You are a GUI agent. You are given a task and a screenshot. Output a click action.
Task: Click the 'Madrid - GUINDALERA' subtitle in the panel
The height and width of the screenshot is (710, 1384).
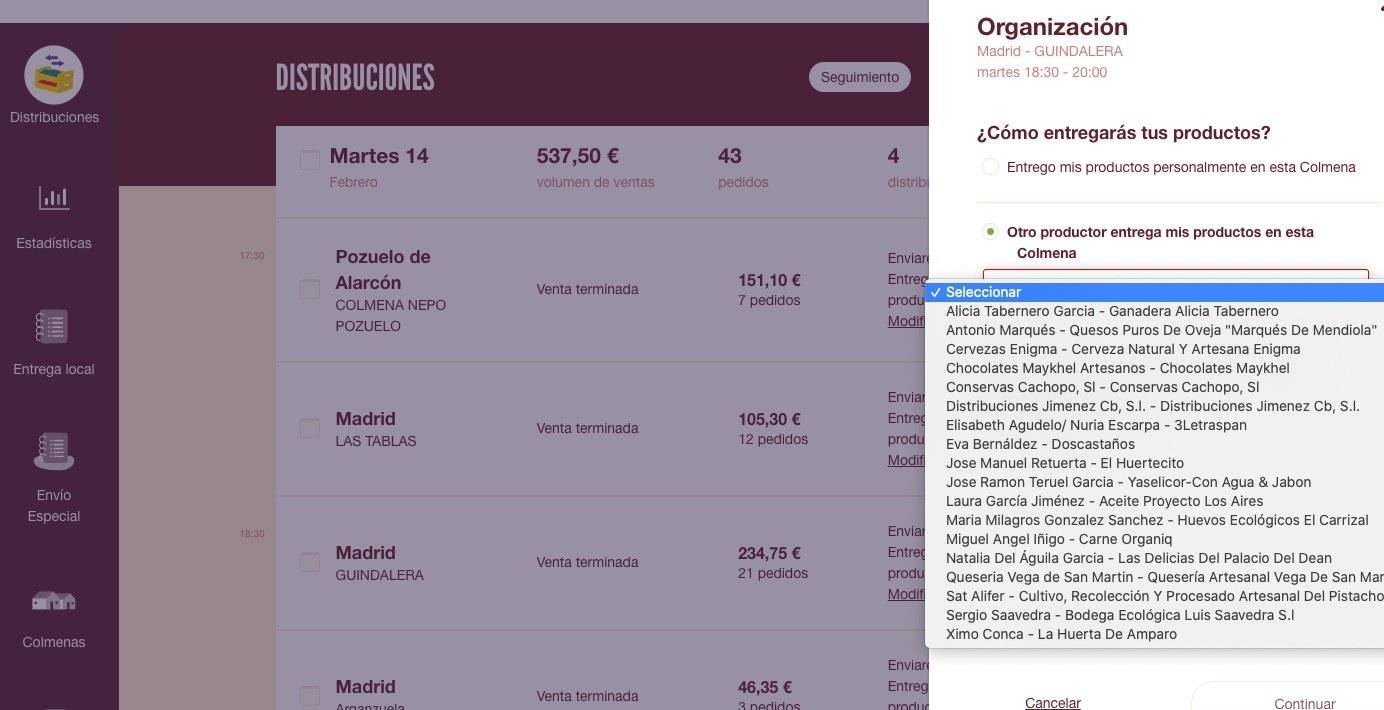(1050, 51)
